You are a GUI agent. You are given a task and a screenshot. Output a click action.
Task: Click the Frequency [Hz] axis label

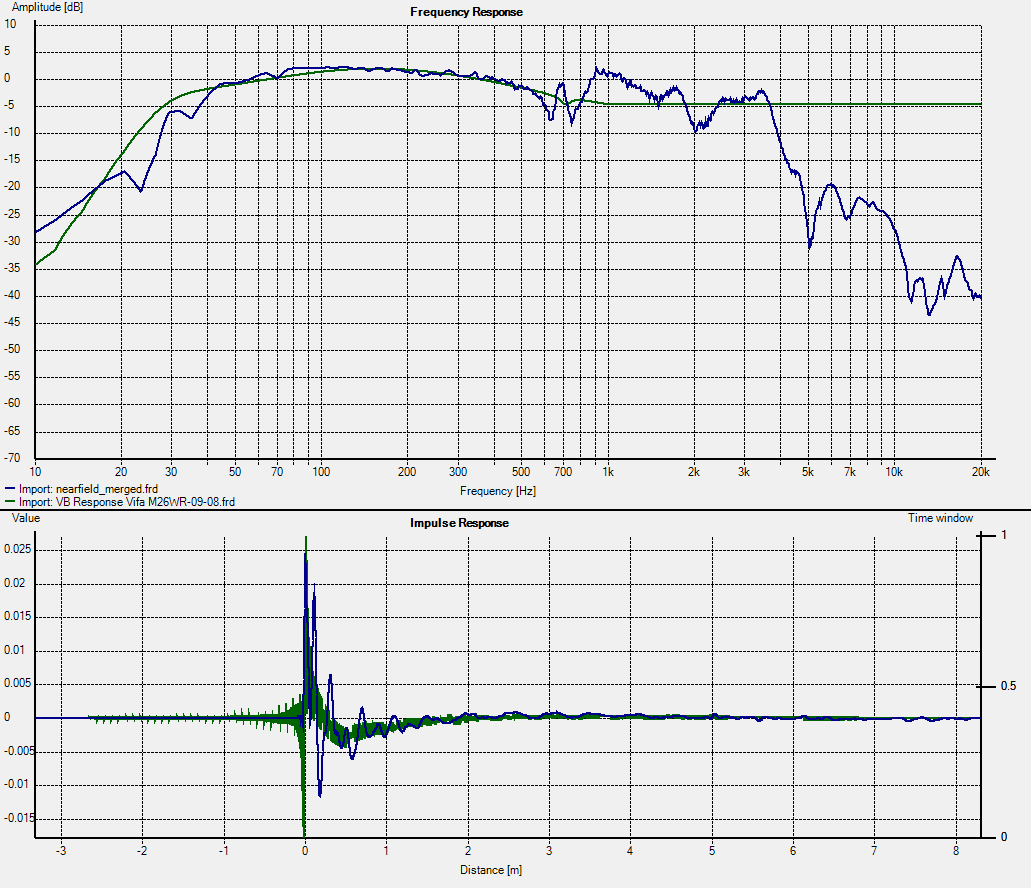(498, 491)
